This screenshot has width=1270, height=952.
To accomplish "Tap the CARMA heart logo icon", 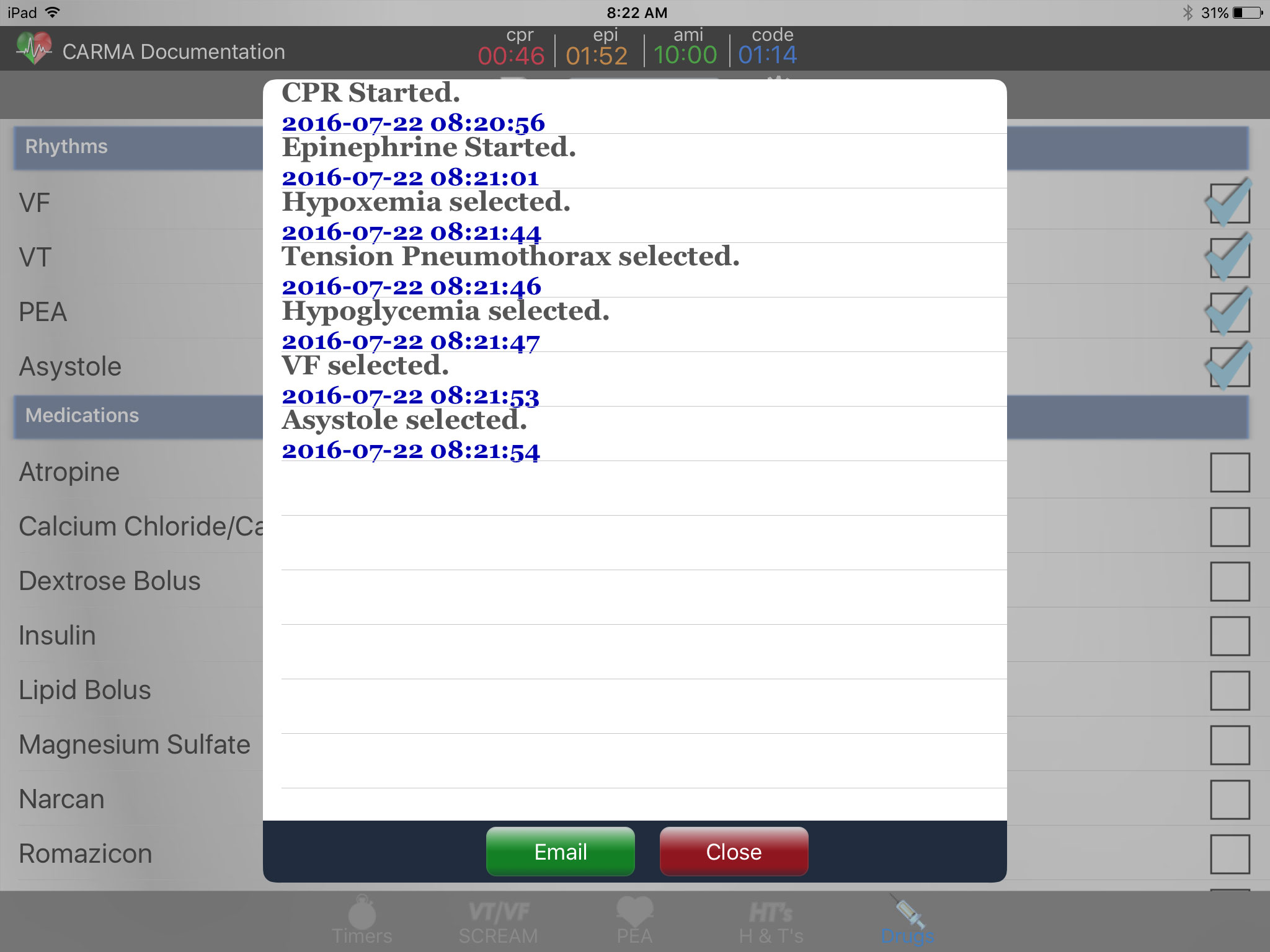I will point(34,48).
